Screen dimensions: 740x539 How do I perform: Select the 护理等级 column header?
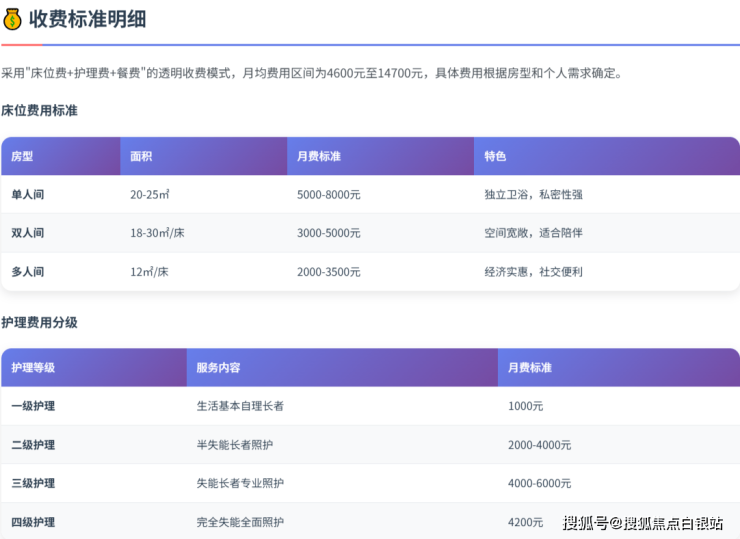(x=33, y=368)
